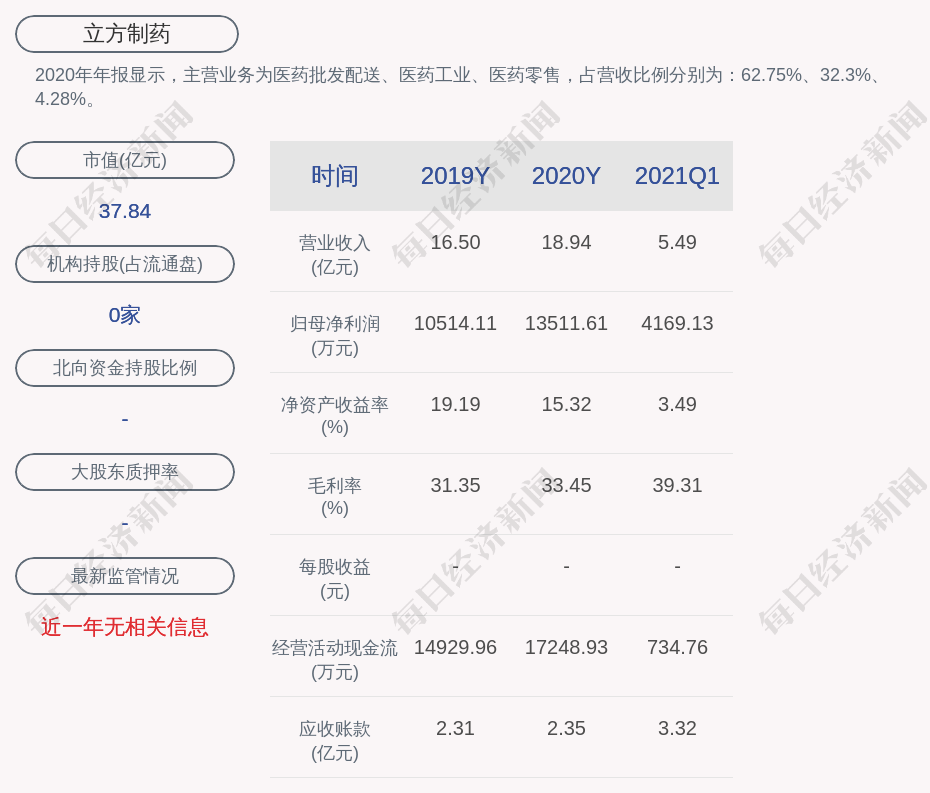Click the 每股收益 (元) row label
930x793 pixels.
coord(335,579)
